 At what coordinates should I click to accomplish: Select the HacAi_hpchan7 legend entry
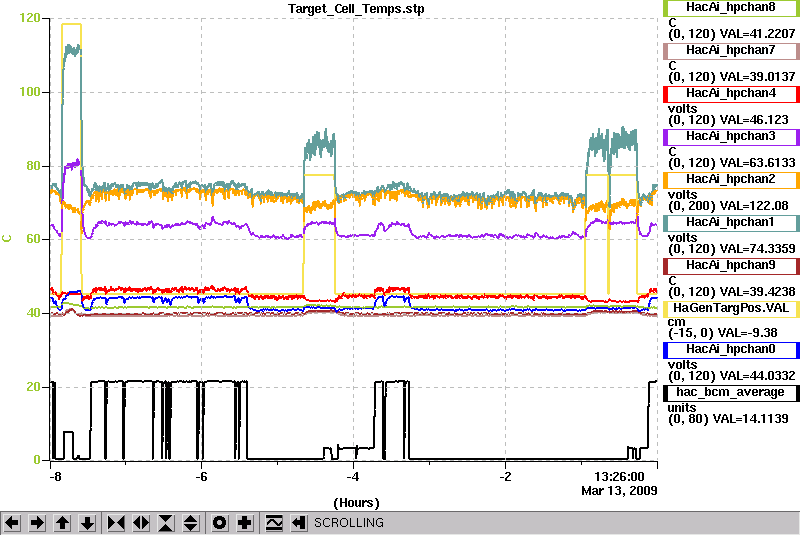(x=731, y=50)
